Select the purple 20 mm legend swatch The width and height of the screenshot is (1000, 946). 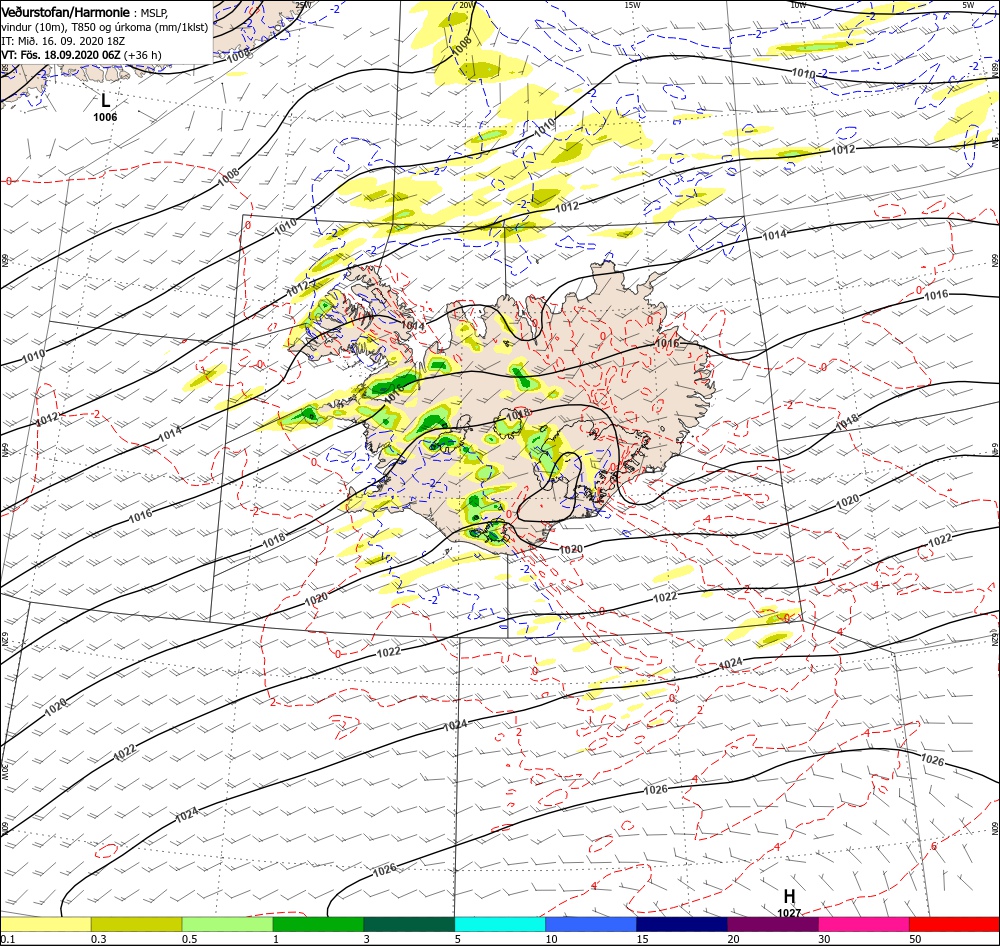pyautogui.click(x=772, y=924)
